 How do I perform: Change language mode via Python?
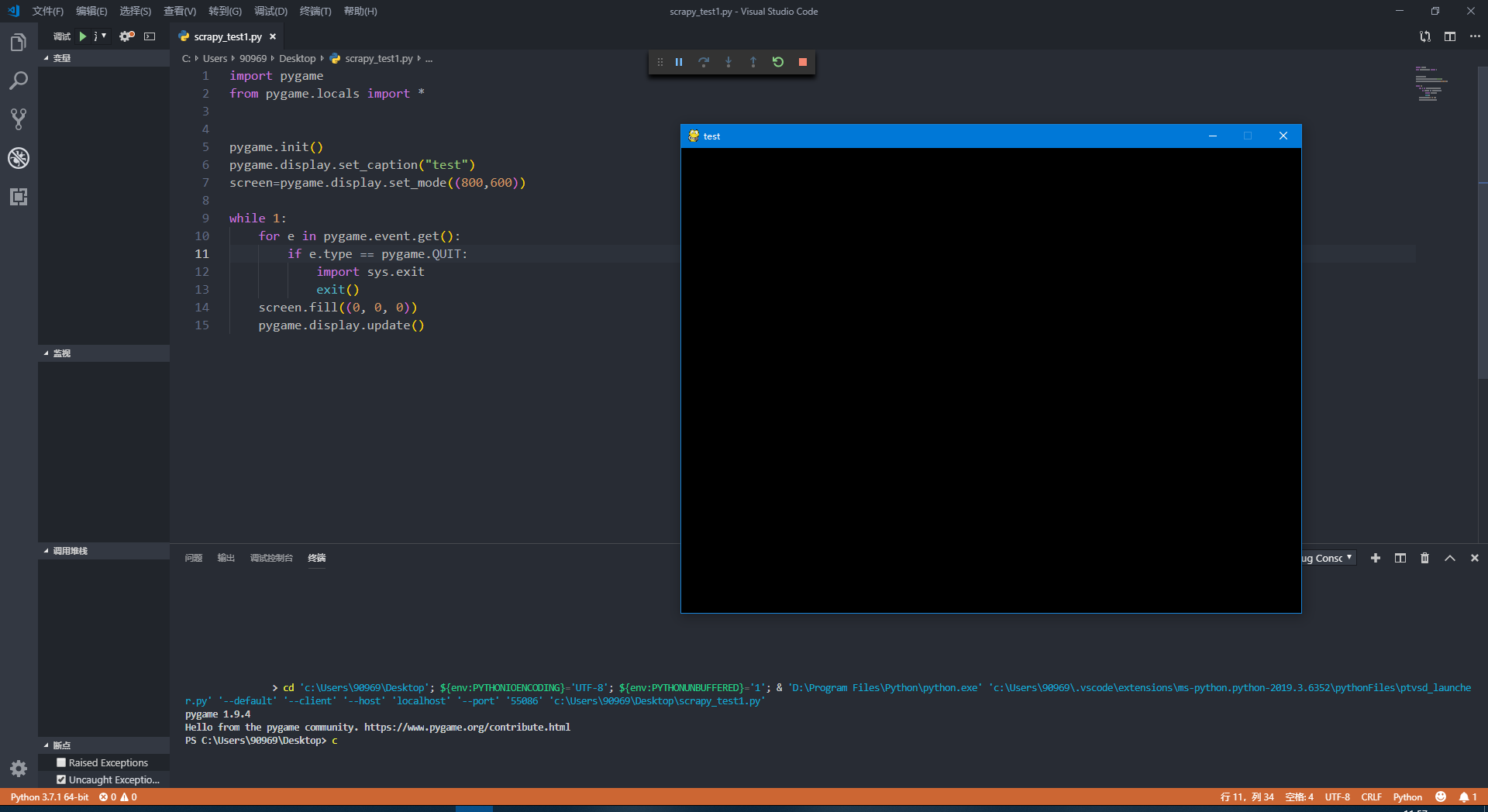pos(1407,797)
